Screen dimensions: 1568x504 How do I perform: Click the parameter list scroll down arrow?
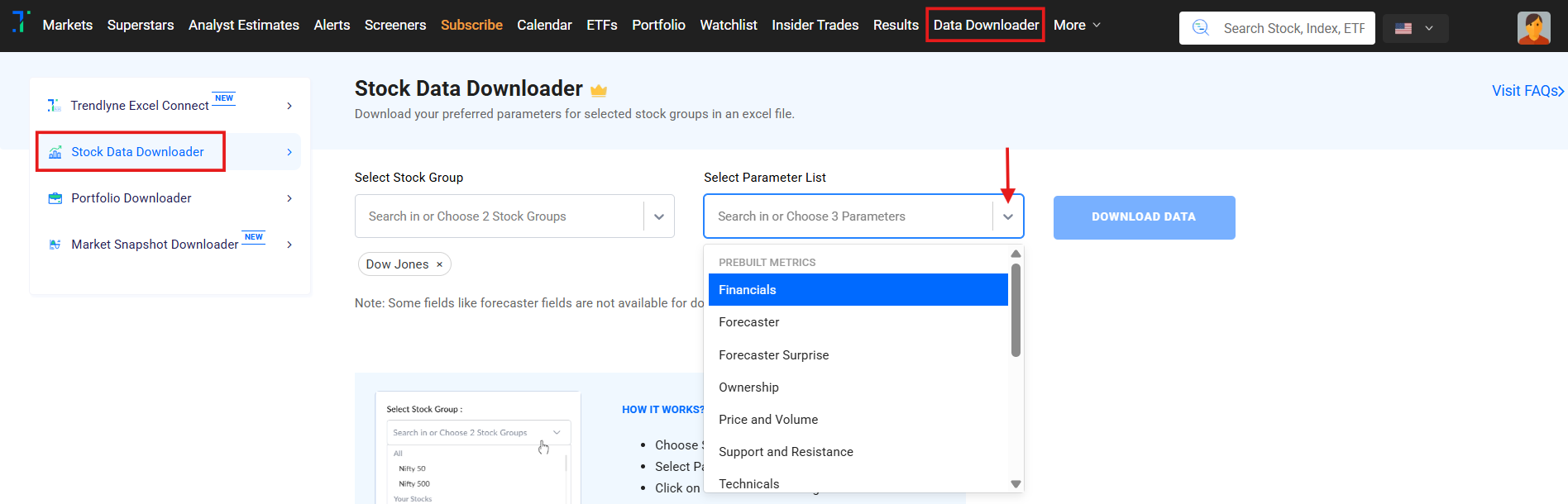coord(1016,484)
